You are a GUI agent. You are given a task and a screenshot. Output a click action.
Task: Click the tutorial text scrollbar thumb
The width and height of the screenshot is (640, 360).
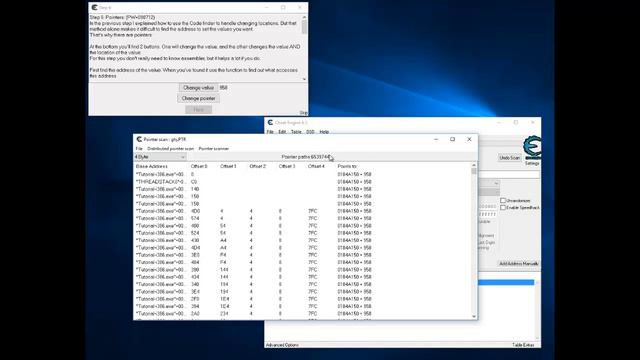pos(304,27)
